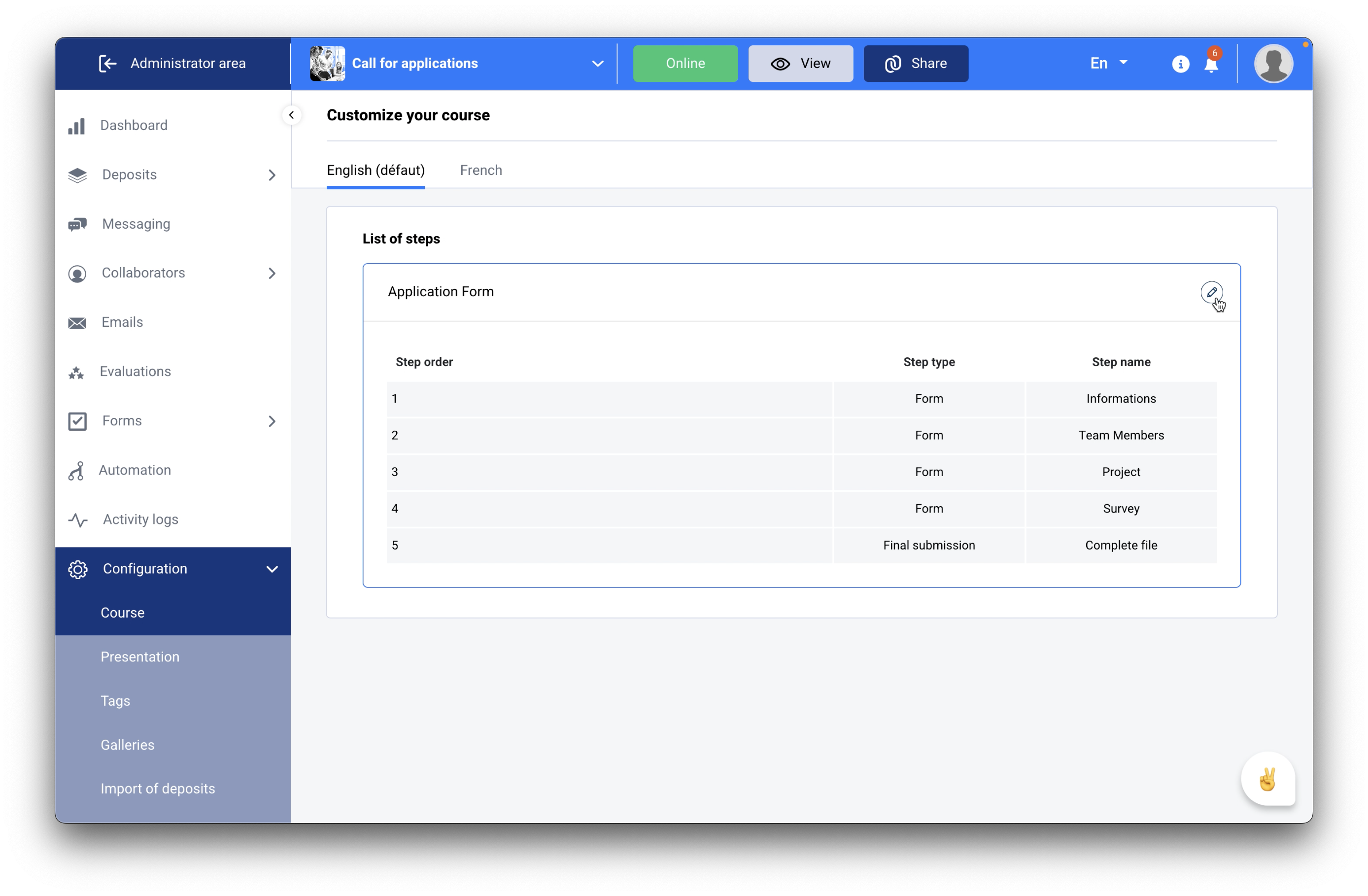The height and width of the screenshot is (896, 1368).
Task: Click the Form type cell in Project row
Action: pyautogui.click(x=928, y=473)
